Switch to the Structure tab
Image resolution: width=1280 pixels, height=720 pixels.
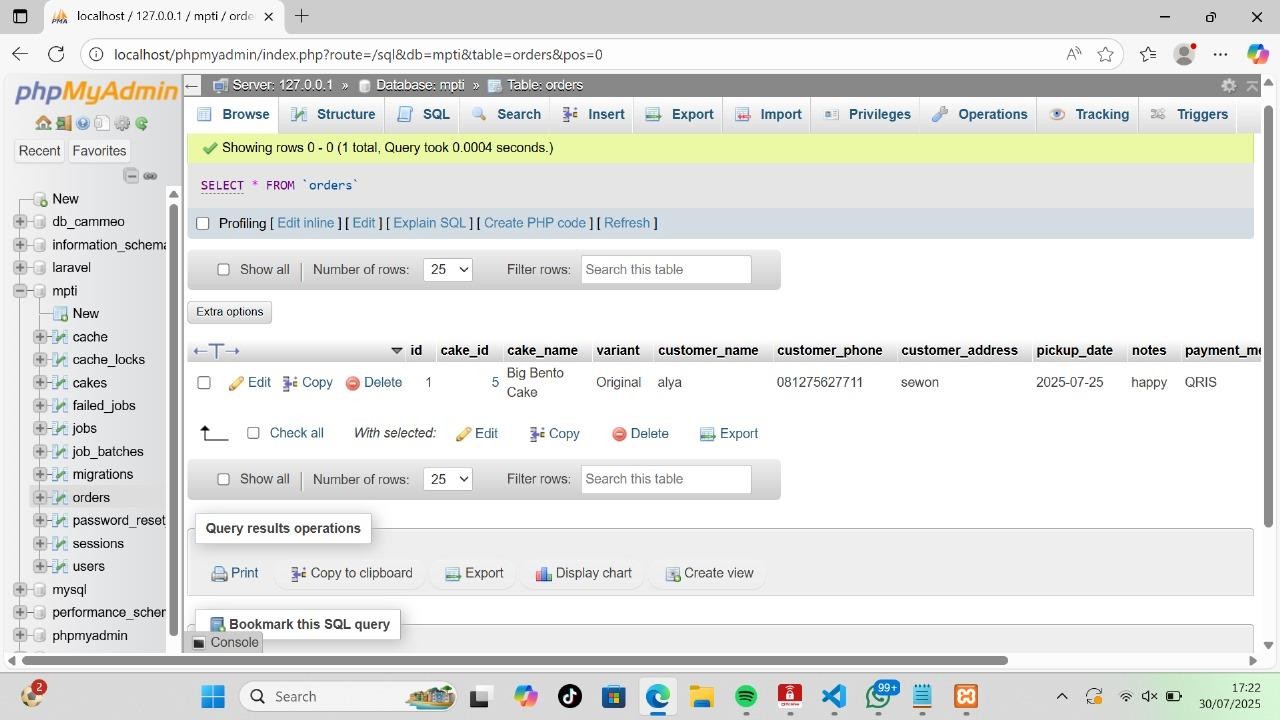click(334, 114)
